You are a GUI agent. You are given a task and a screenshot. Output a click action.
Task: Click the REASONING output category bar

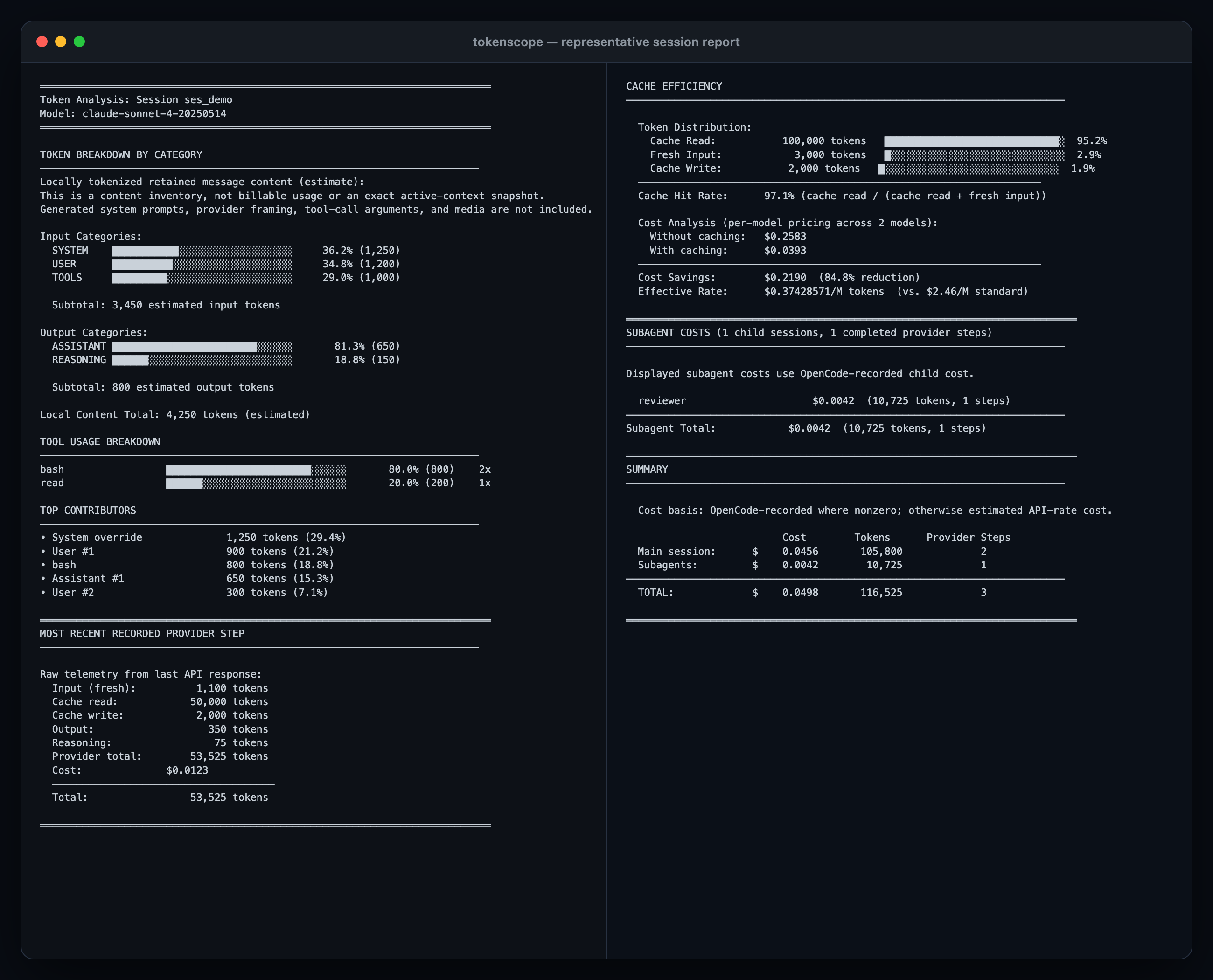pyautogui.click(x=202, y=360)
